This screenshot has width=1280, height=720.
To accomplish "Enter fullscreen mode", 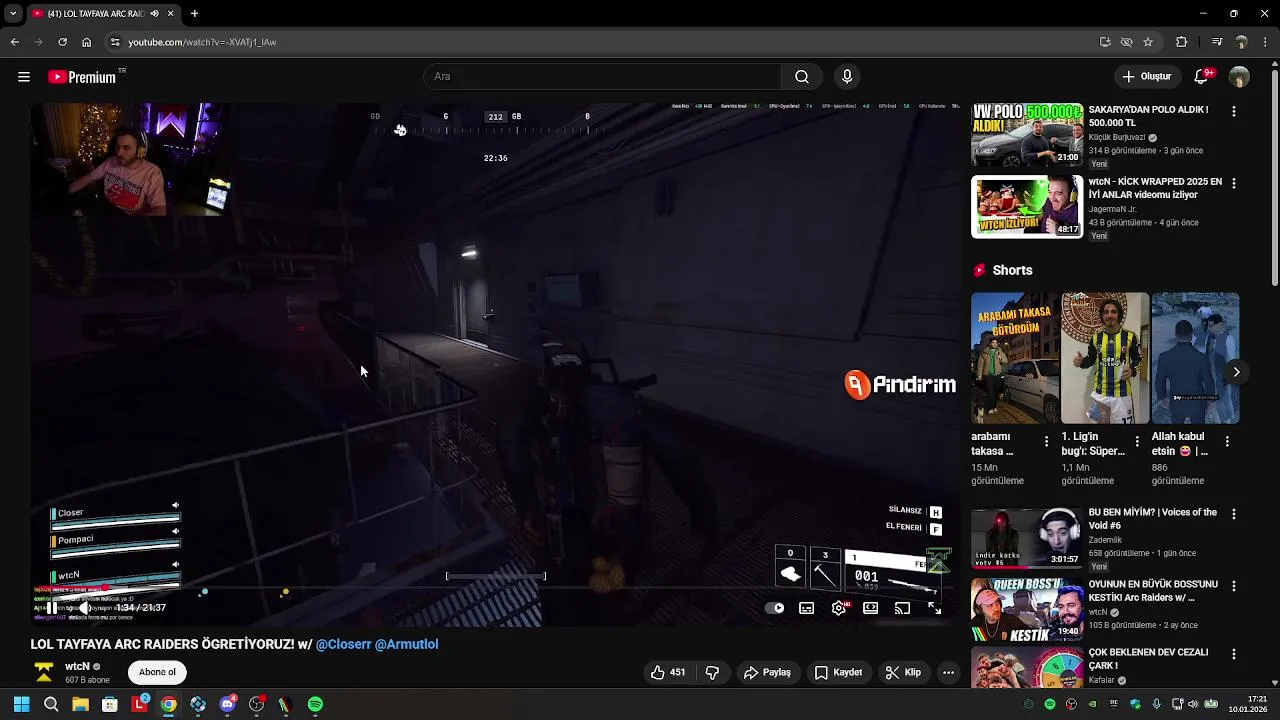I will point(934,608).
